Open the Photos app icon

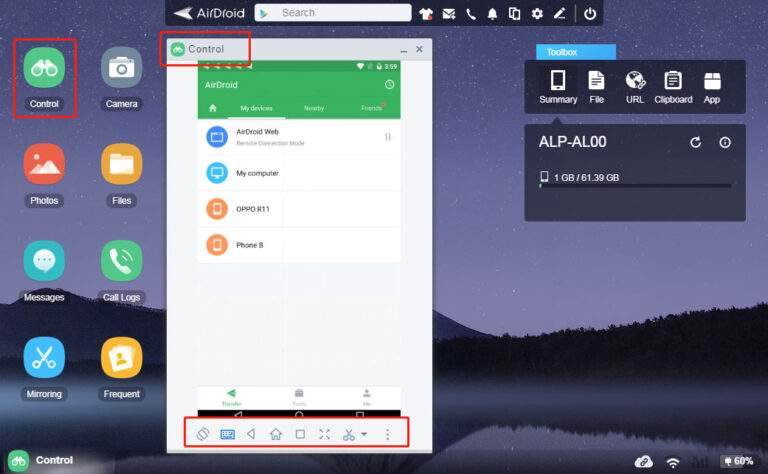click(44, 164)
